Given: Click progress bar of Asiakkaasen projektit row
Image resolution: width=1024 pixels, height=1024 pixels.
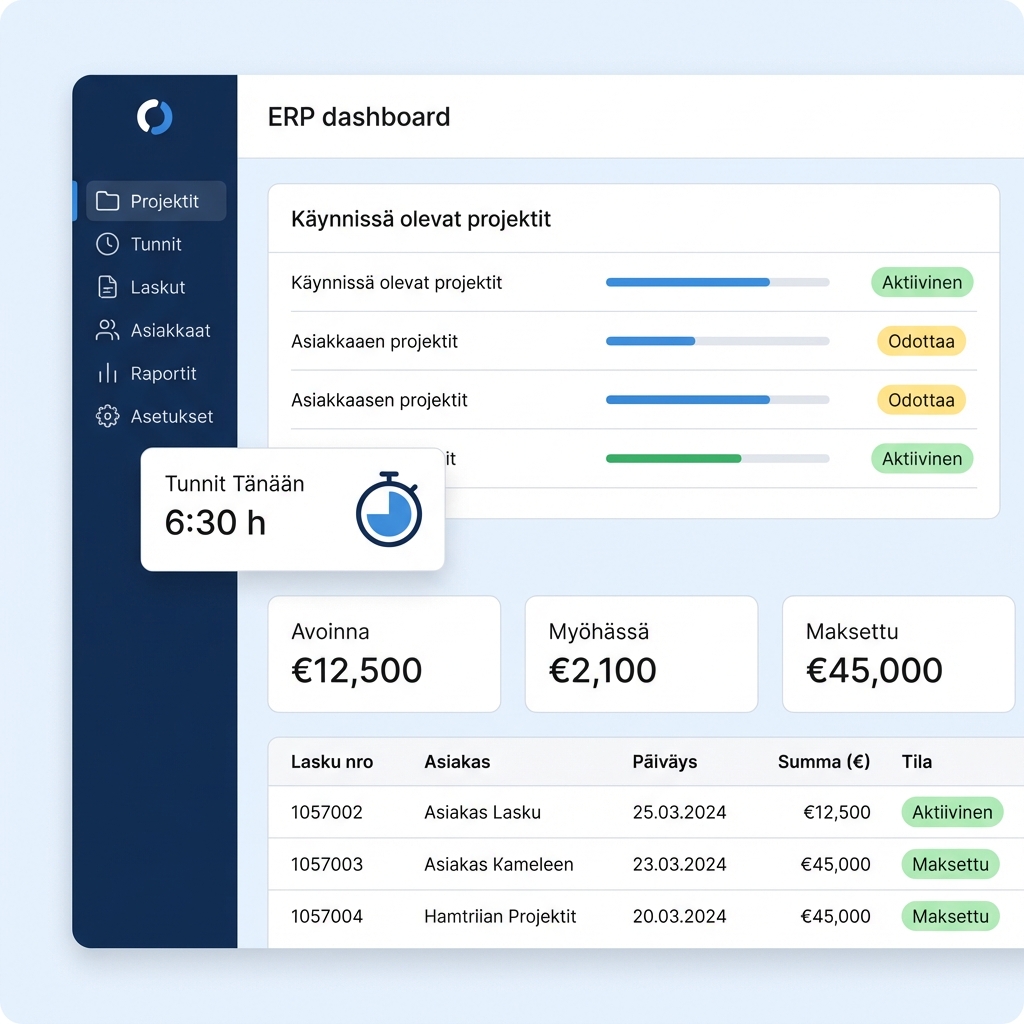Looking at the screenshot, I should pos(718,400).
